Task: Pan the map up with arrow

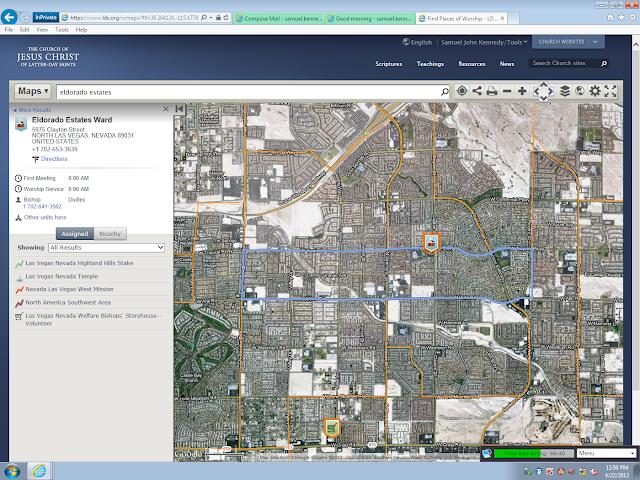Action: (x=543, y=84)
